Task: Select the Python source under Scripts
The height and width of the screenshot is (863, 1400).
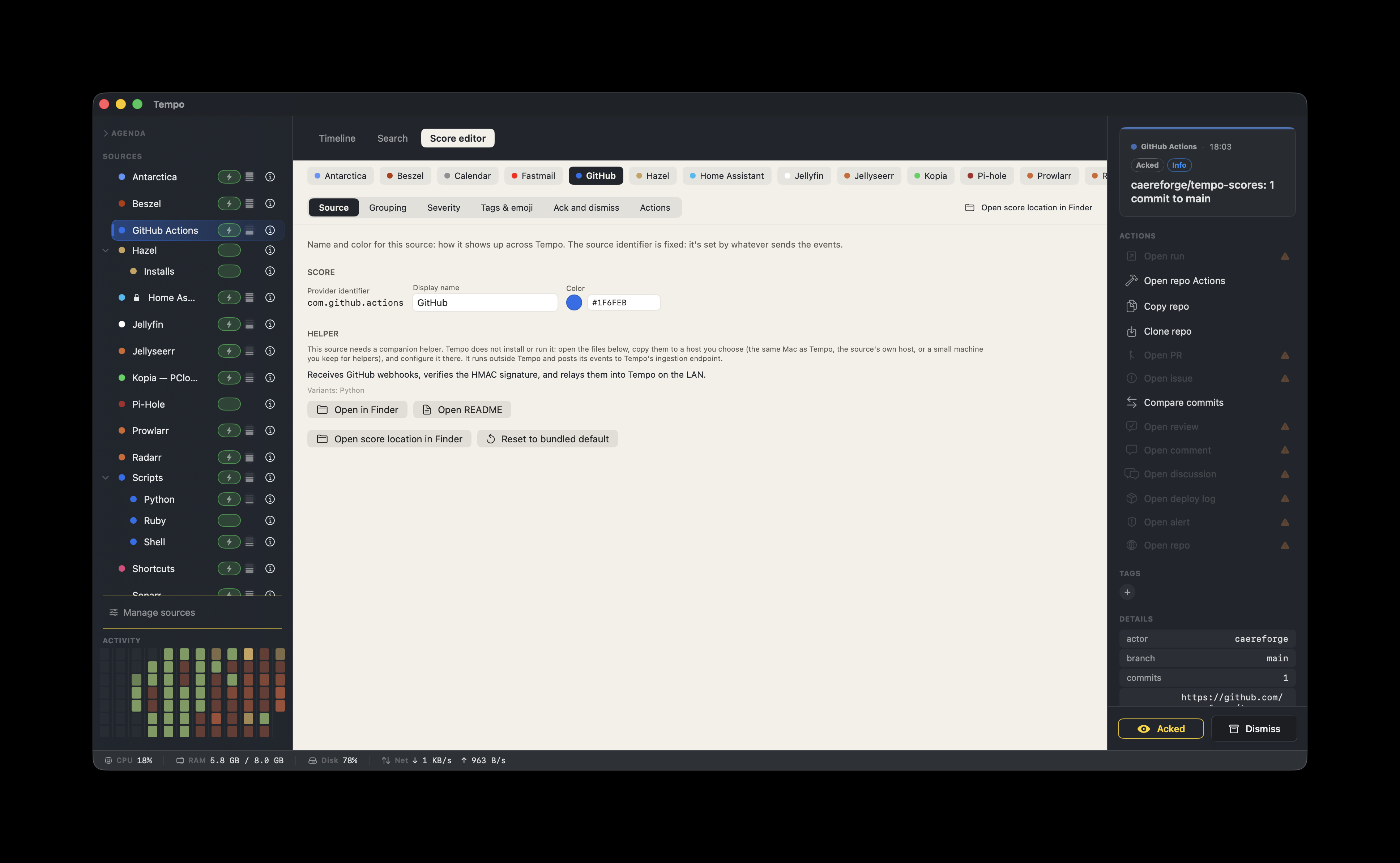Action: point(159,499)
